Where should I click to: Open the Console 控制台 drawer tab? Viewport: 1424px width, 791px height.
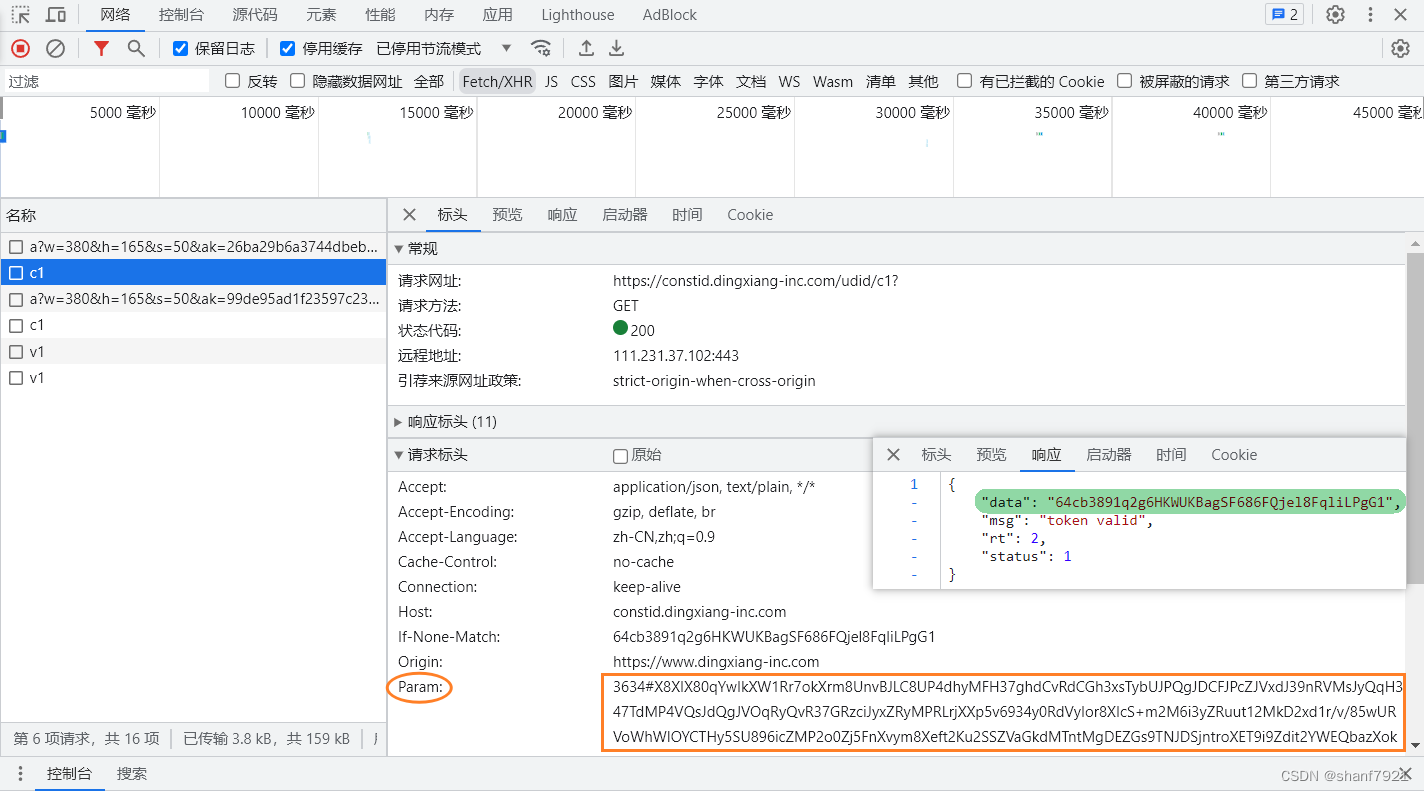coord(69,774)
